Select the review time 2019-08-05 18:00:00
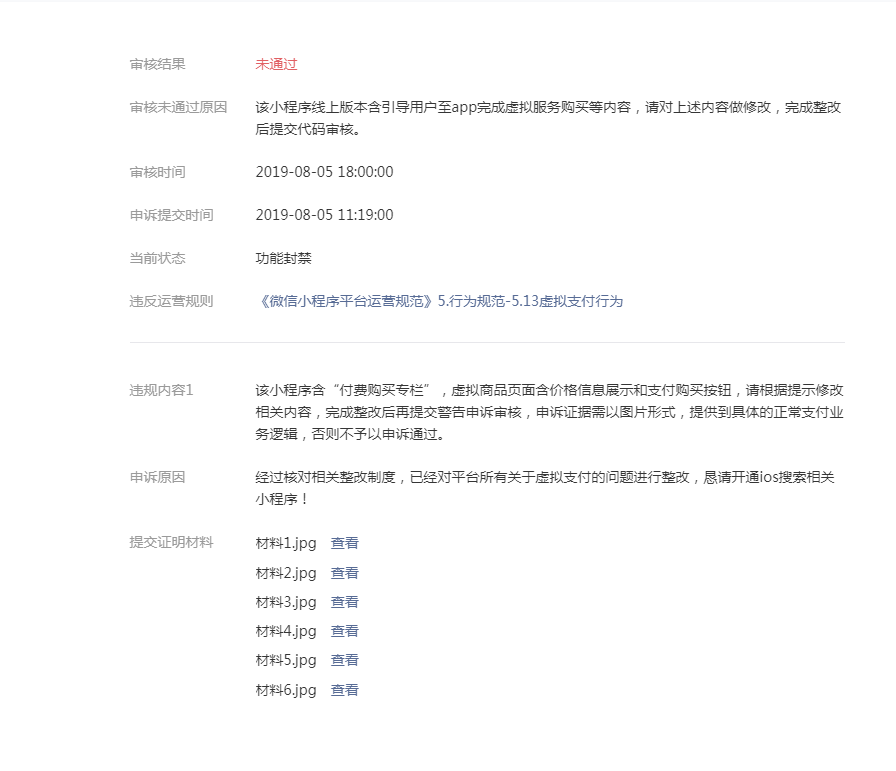Viewport: 896px width, 771px height. pos(325,172)
